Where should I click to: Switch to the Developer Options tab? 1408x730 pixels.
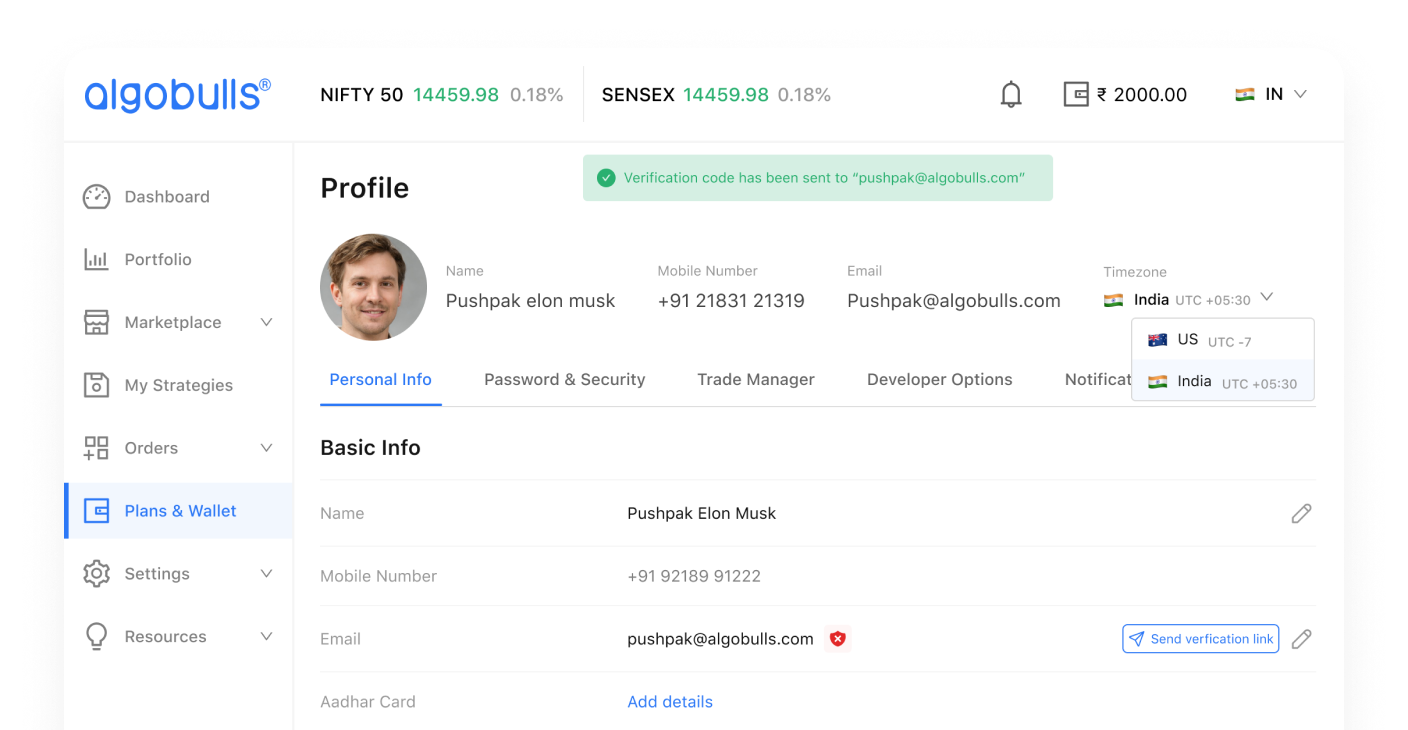point(940,380)
